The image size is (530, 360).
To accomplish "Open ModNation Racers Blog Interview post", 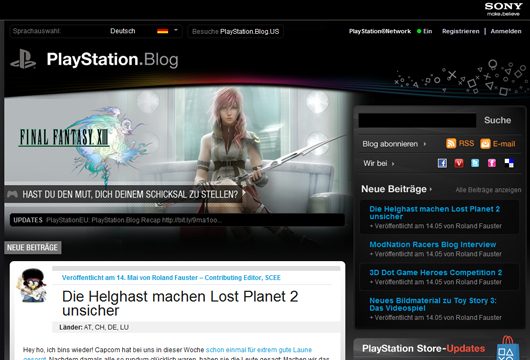I will click(x=432, y=244).
